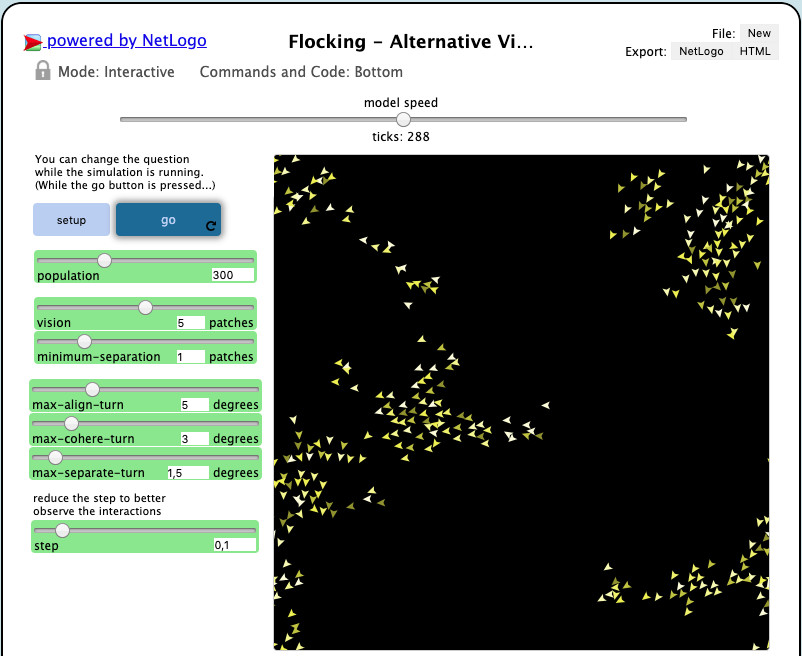Image resolution: width=802 pixels, height=656 pixels.
Task: Export model as NetLogo file
Action: pos(699,52)
